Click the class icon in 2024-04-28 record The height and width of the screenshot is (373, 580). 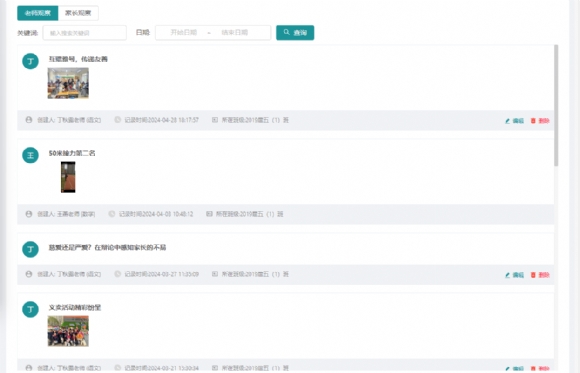pyautogui.click(x=215, y=120)
